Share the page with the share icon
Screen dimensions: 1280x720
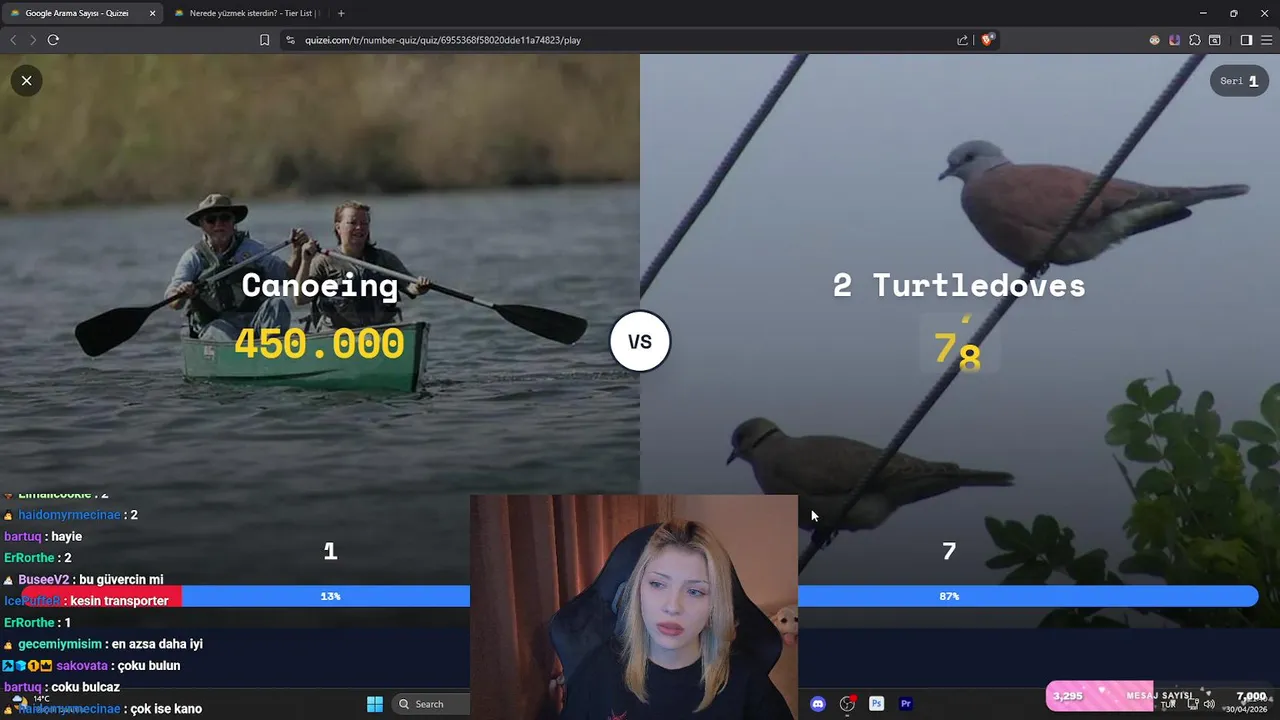(962, 40)
